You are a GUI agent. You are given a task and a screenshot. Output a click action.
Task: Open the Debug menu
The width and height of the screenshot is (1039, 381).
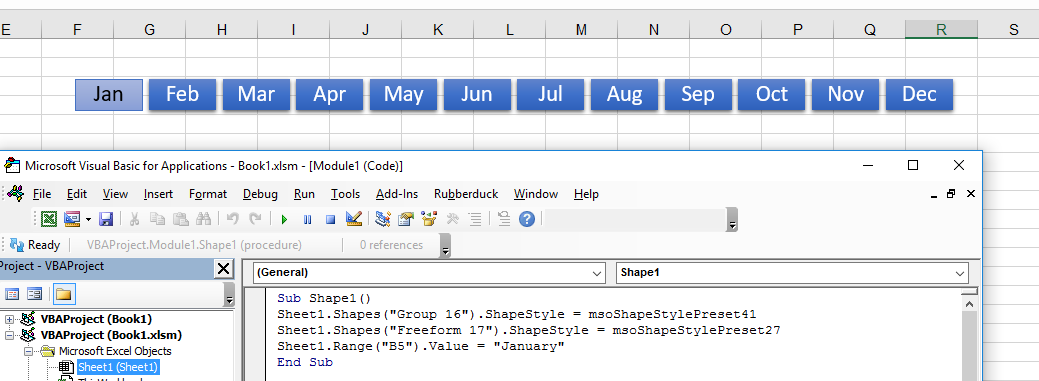260,194
